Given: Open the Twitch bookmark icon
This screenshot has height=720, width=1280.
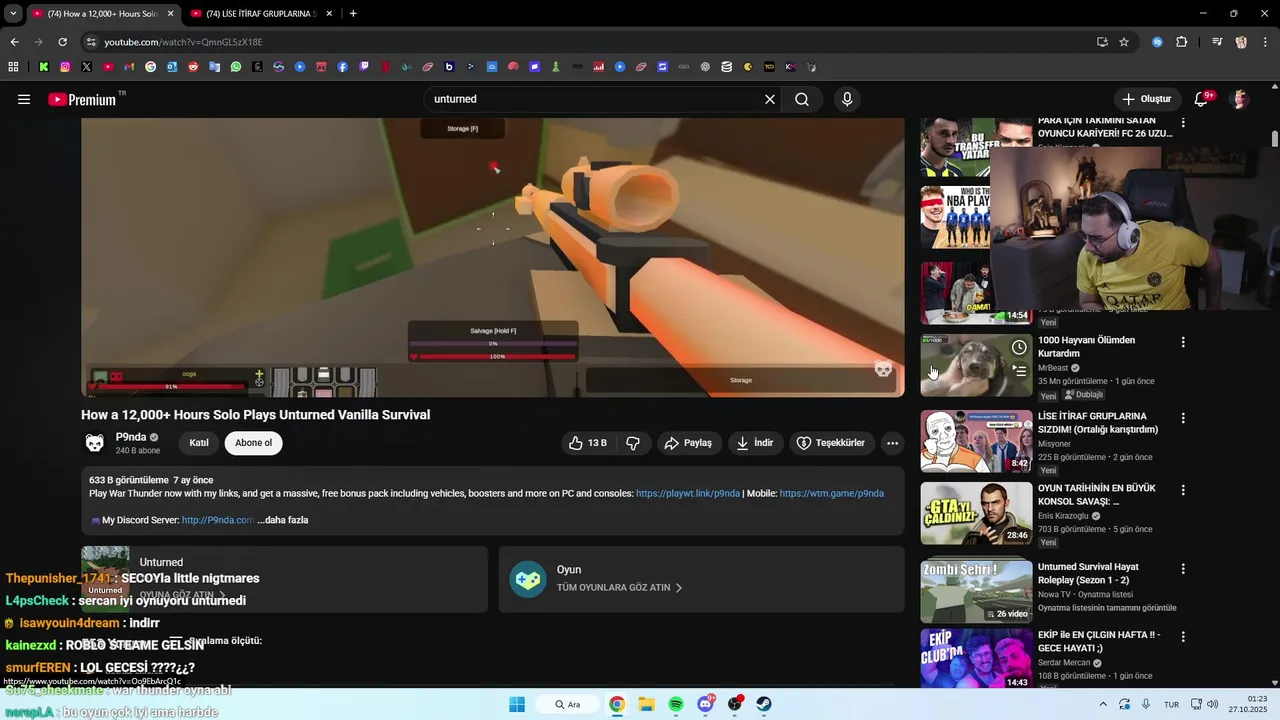Looking at the screenshot, I should pyautogui.click(x=364, y=67).
